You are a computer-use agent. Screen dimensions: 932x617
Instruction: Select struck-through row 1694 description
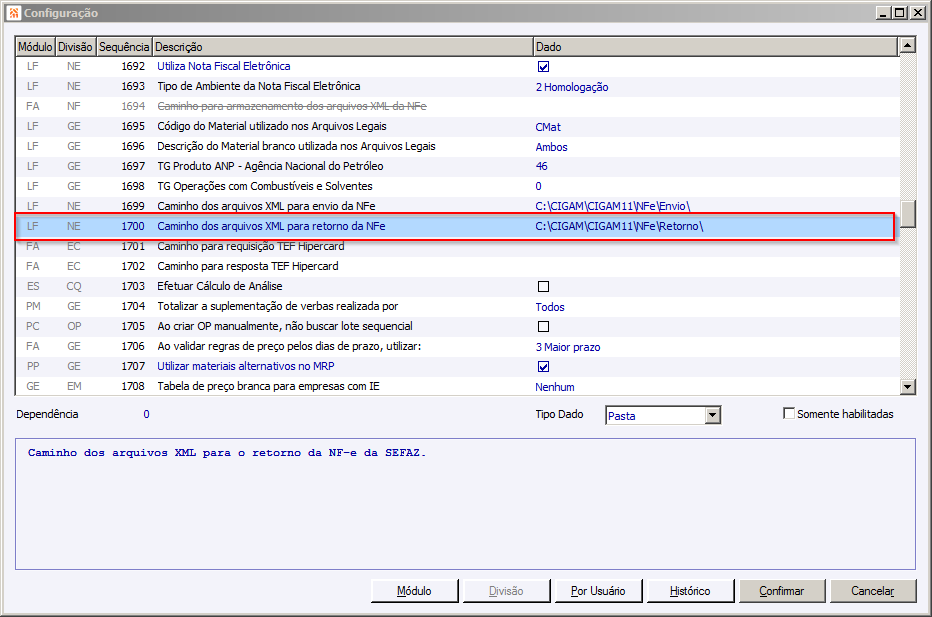(292, 106)
